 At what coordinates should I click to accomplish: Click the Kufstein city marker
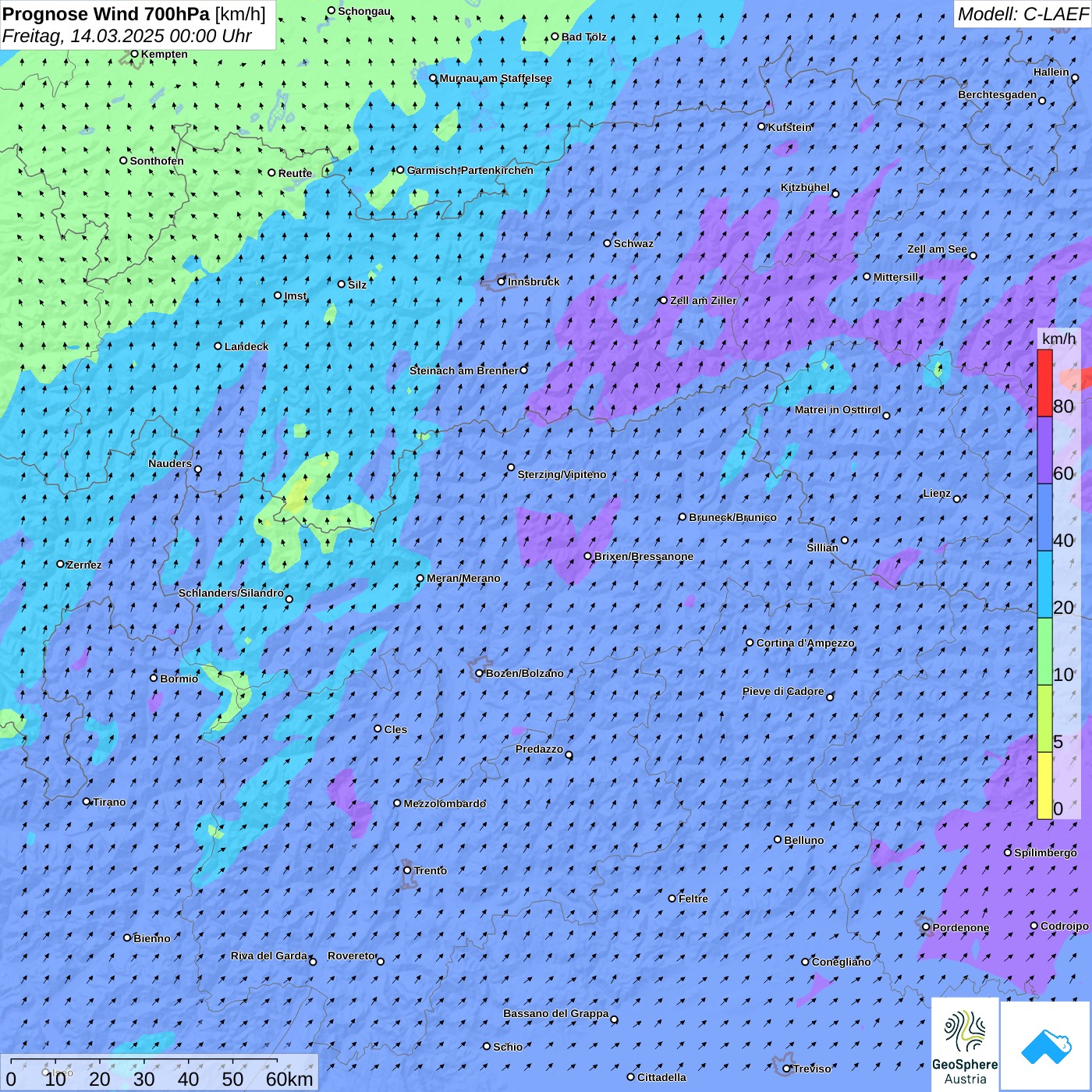[762, 126]
